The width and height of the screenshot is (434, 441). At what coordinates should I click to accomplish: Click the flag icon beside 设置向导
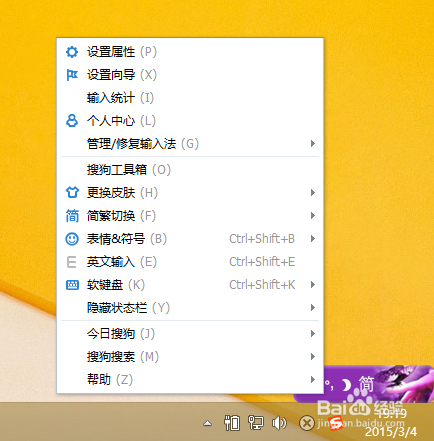72,75
